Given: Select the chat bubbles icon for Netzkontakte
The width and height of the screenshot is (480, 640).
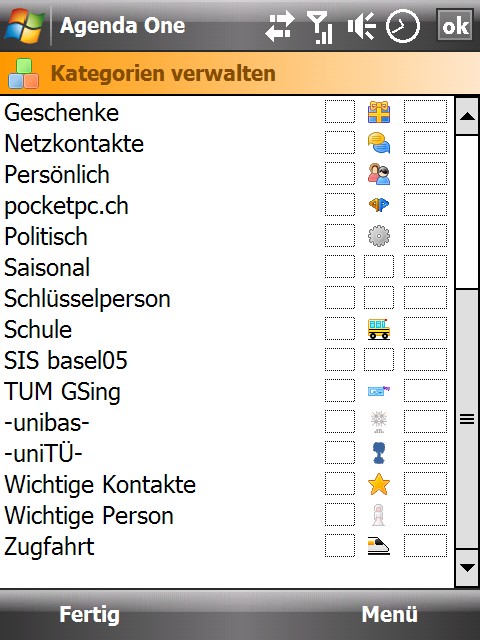Looking at the screenshot, I should point(379,143).
